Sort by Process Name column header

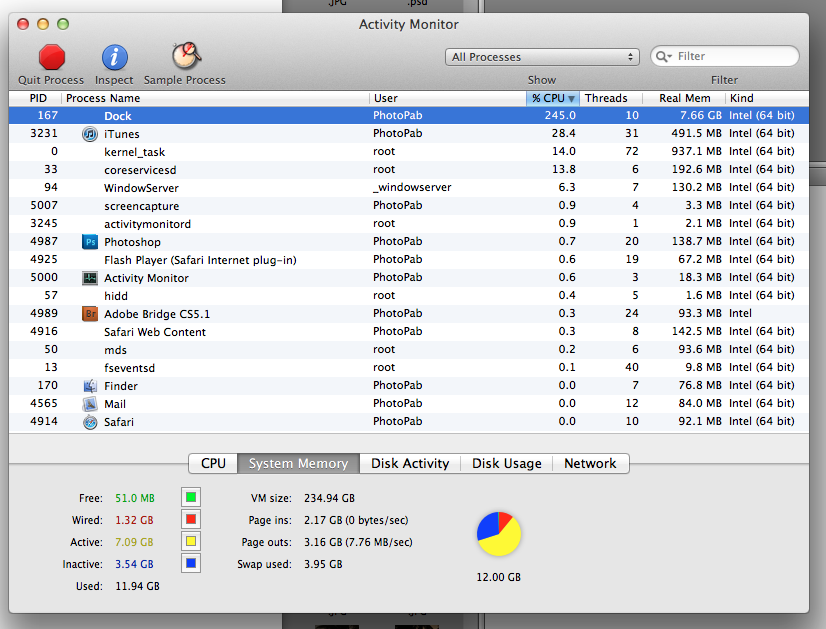click(x=215, y=99)
